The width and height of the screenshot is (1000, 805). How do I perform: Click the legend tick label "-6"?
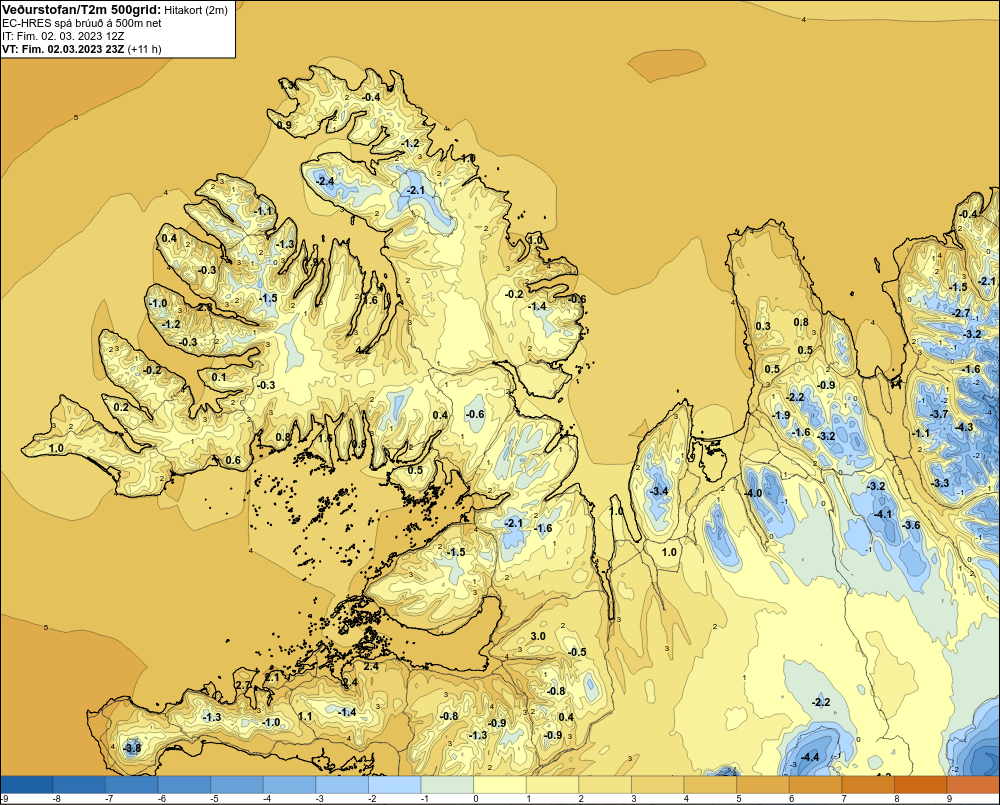162,799
